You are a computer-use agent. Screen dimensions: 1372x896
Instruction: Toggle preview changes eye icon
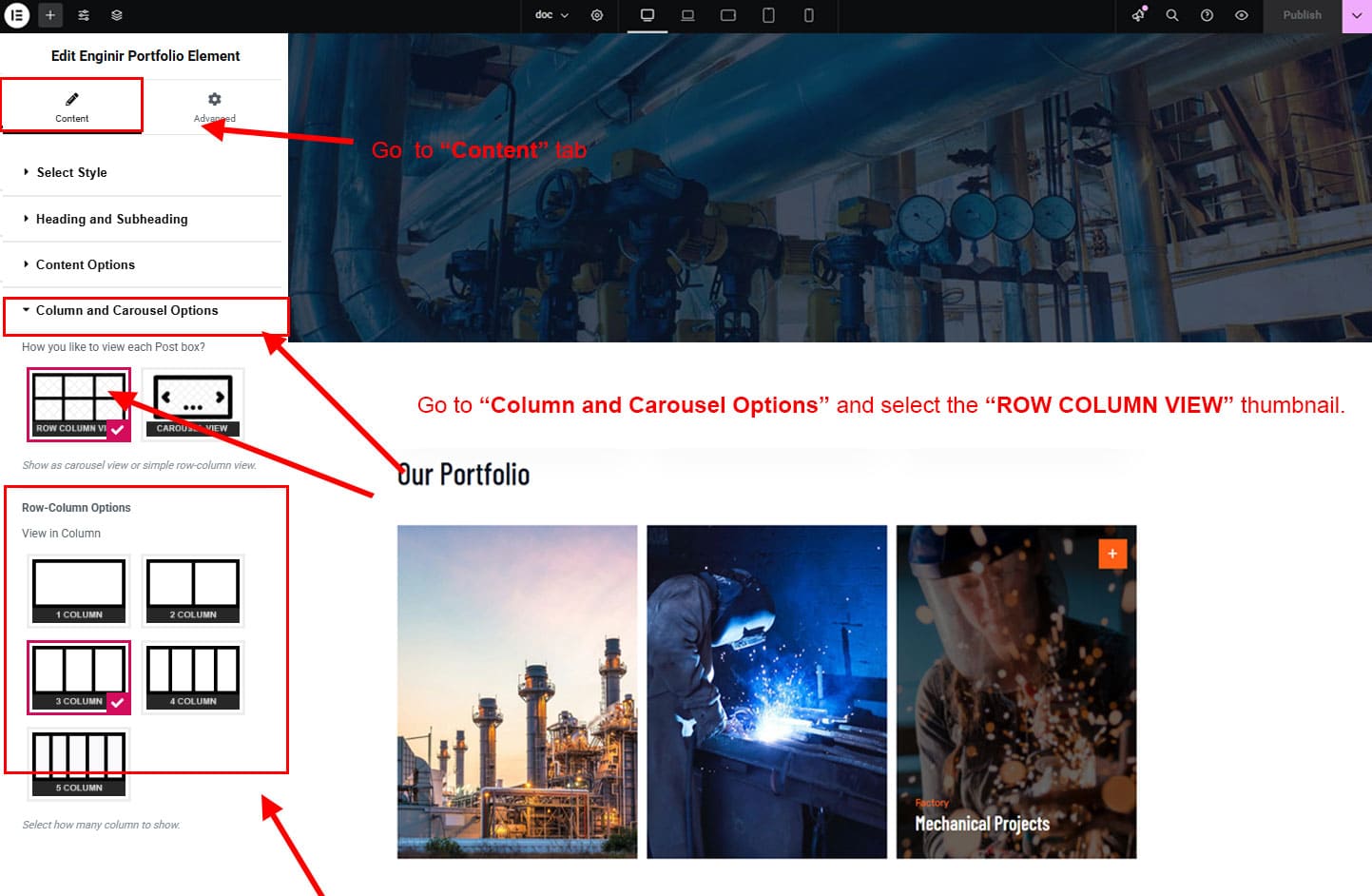coord(1241,15)
